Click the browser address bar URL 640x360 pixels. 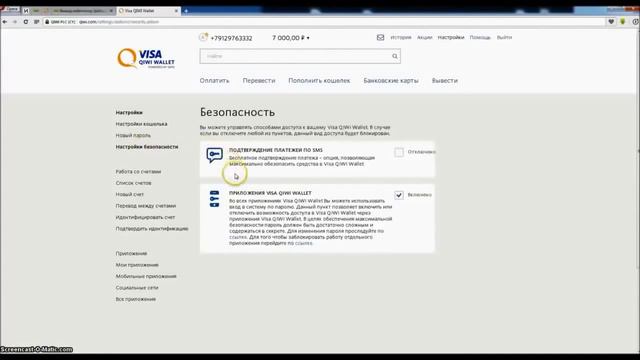coord(118,22)
